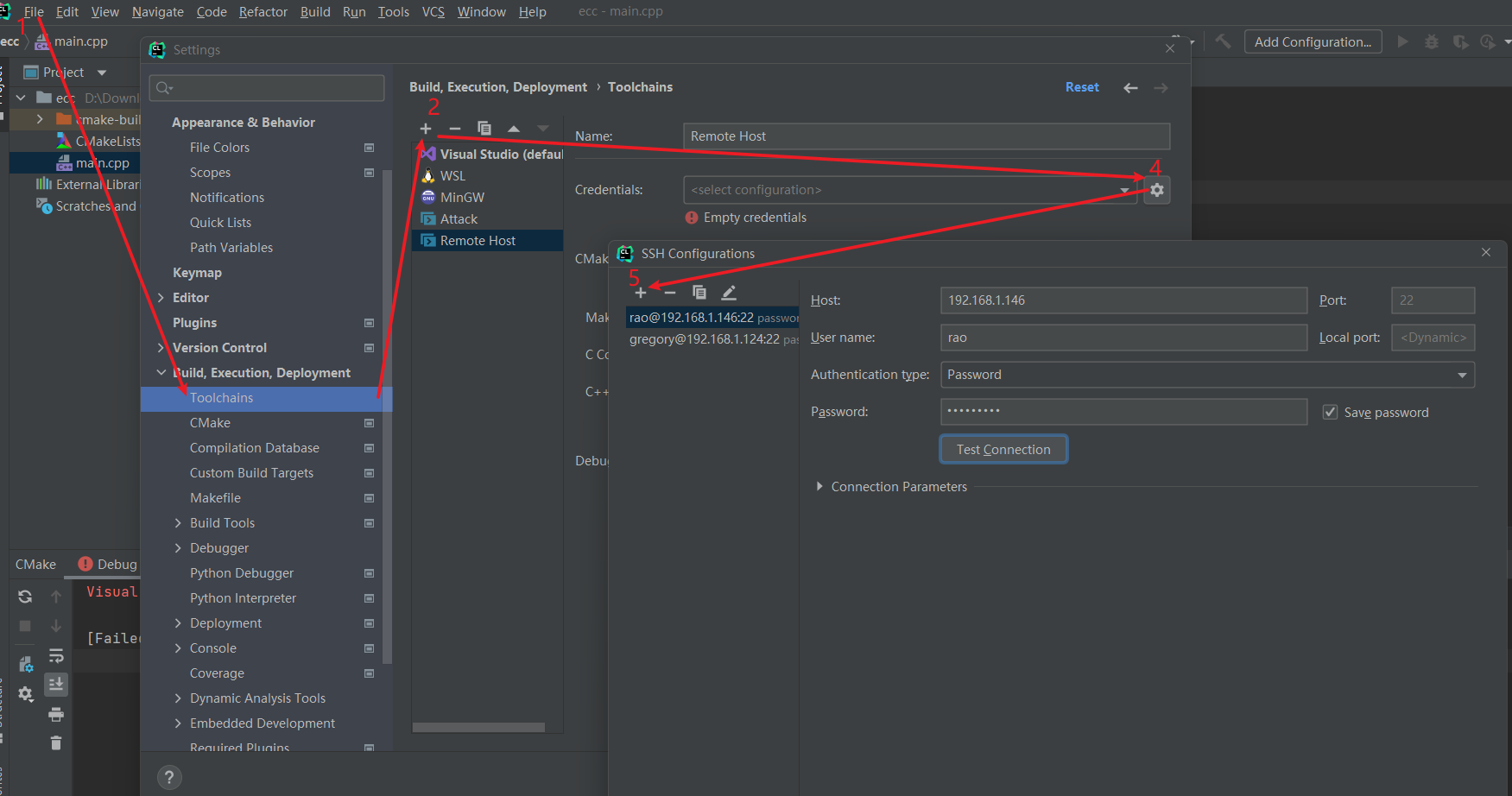Click the Run triangle icon

pos(1402,41)
